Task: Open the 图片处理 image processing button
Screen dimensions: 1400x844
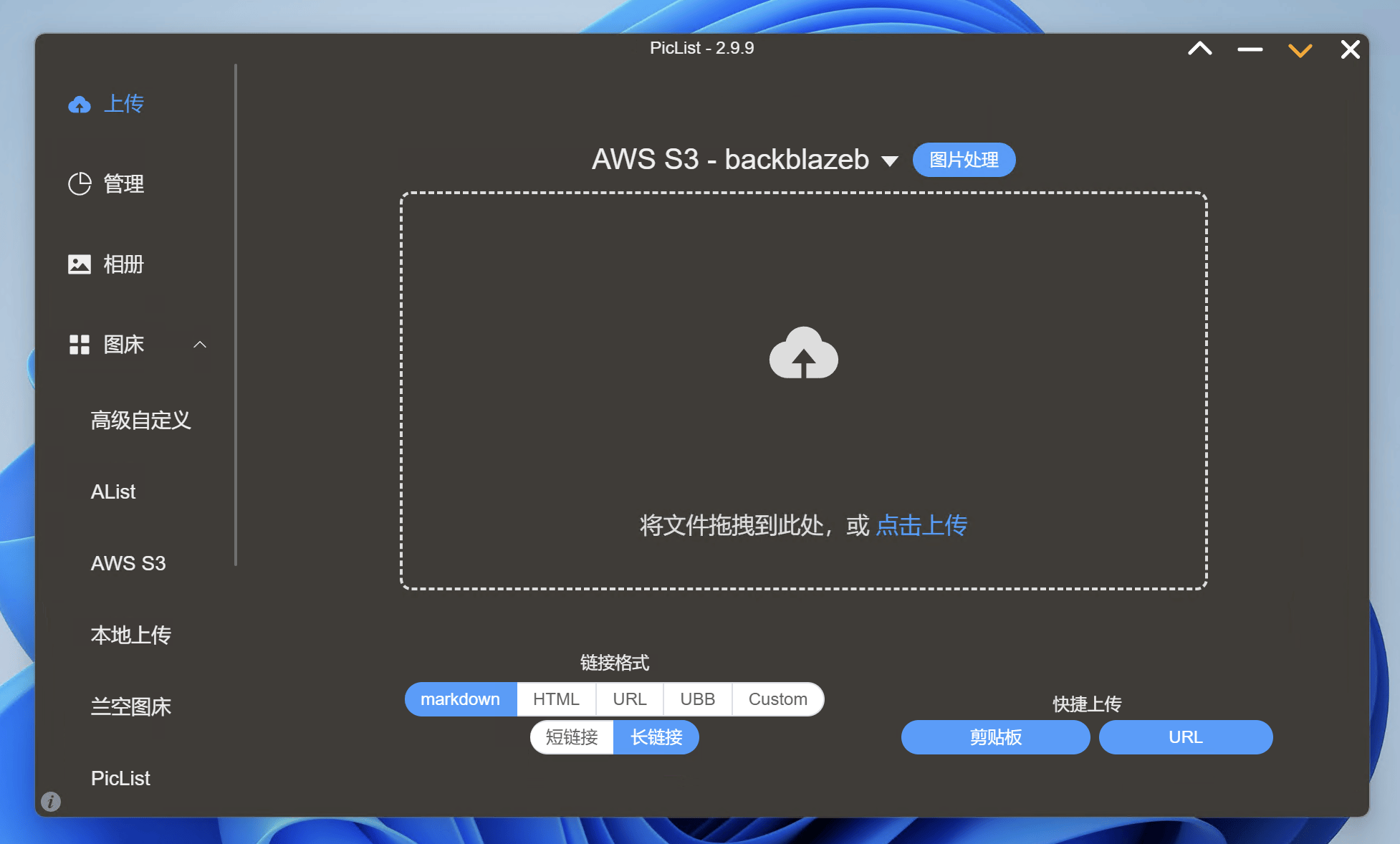Action: (964, 160)
